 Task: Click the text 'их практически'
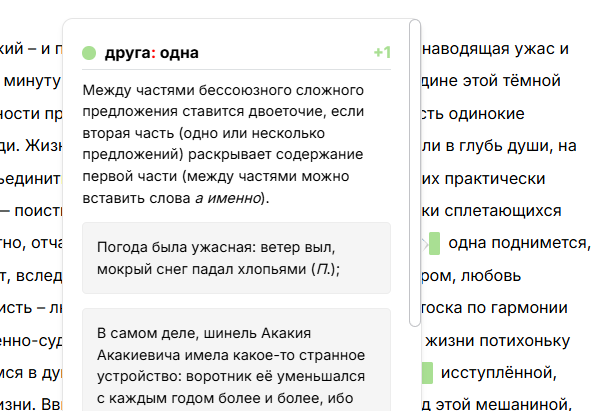(x=483, y=178)
